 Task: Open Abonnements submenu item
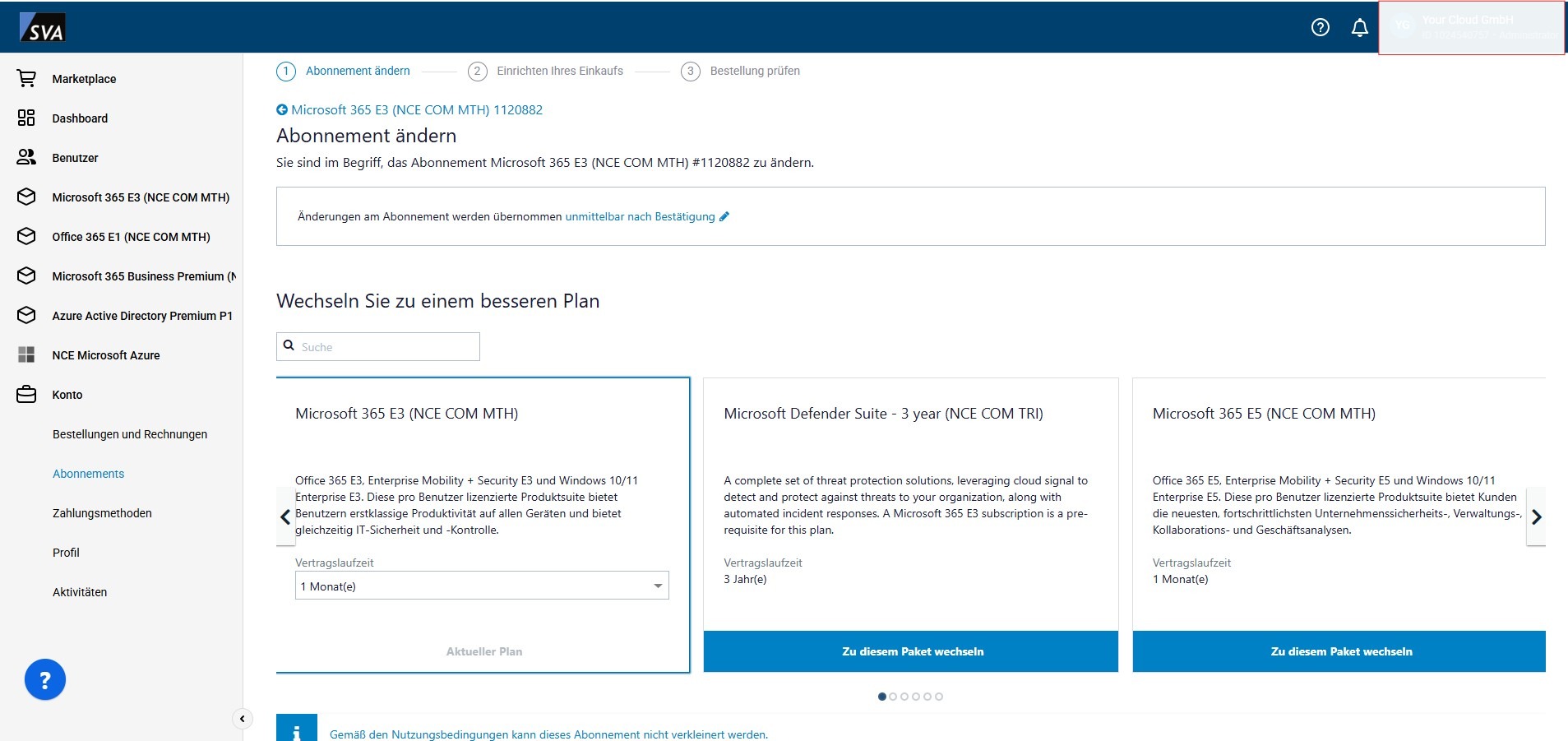[x=88, y=474]
